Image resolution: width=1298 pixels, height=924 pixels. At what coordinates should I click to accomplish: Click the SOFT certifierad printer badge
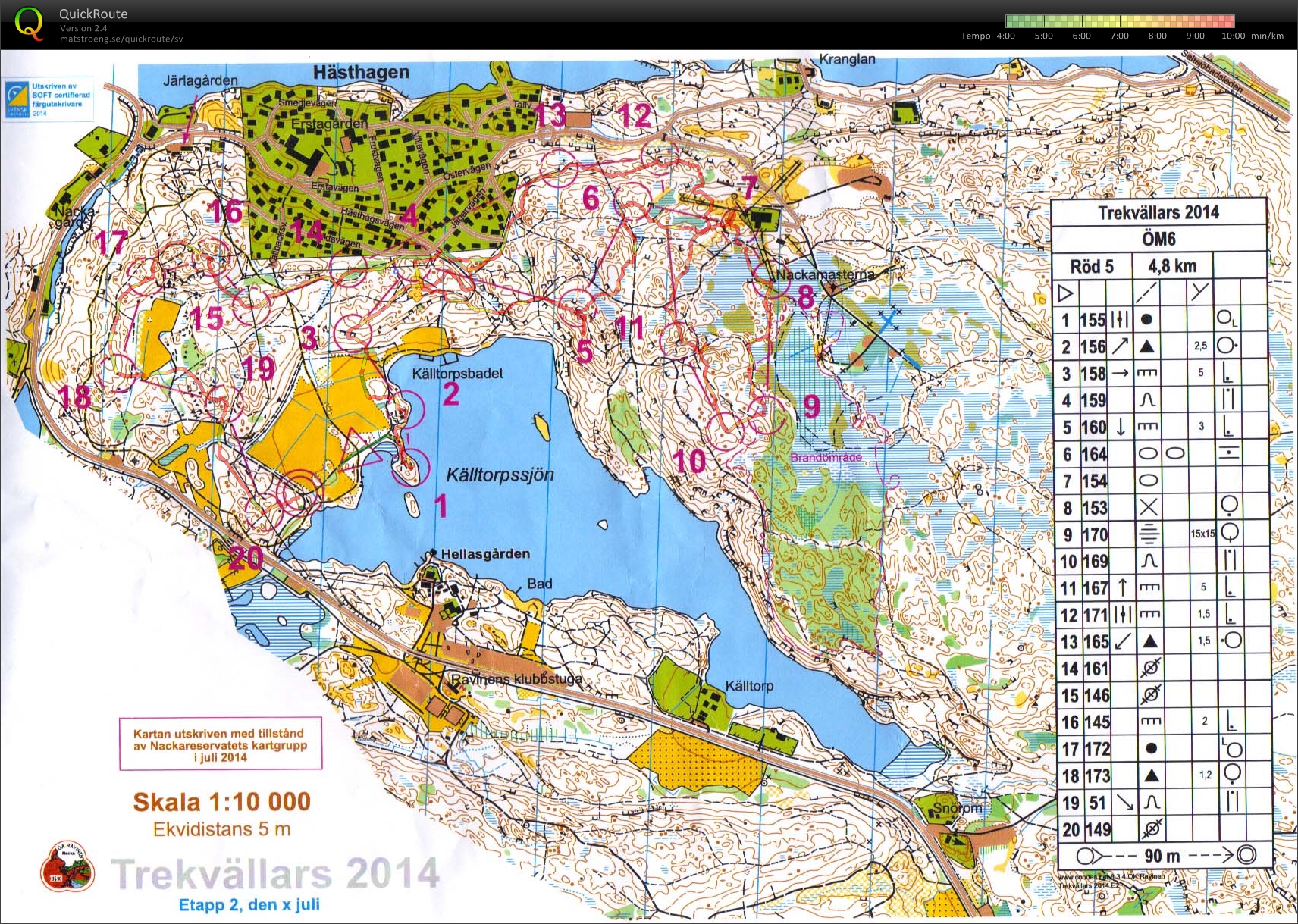[x=49, y=99]
